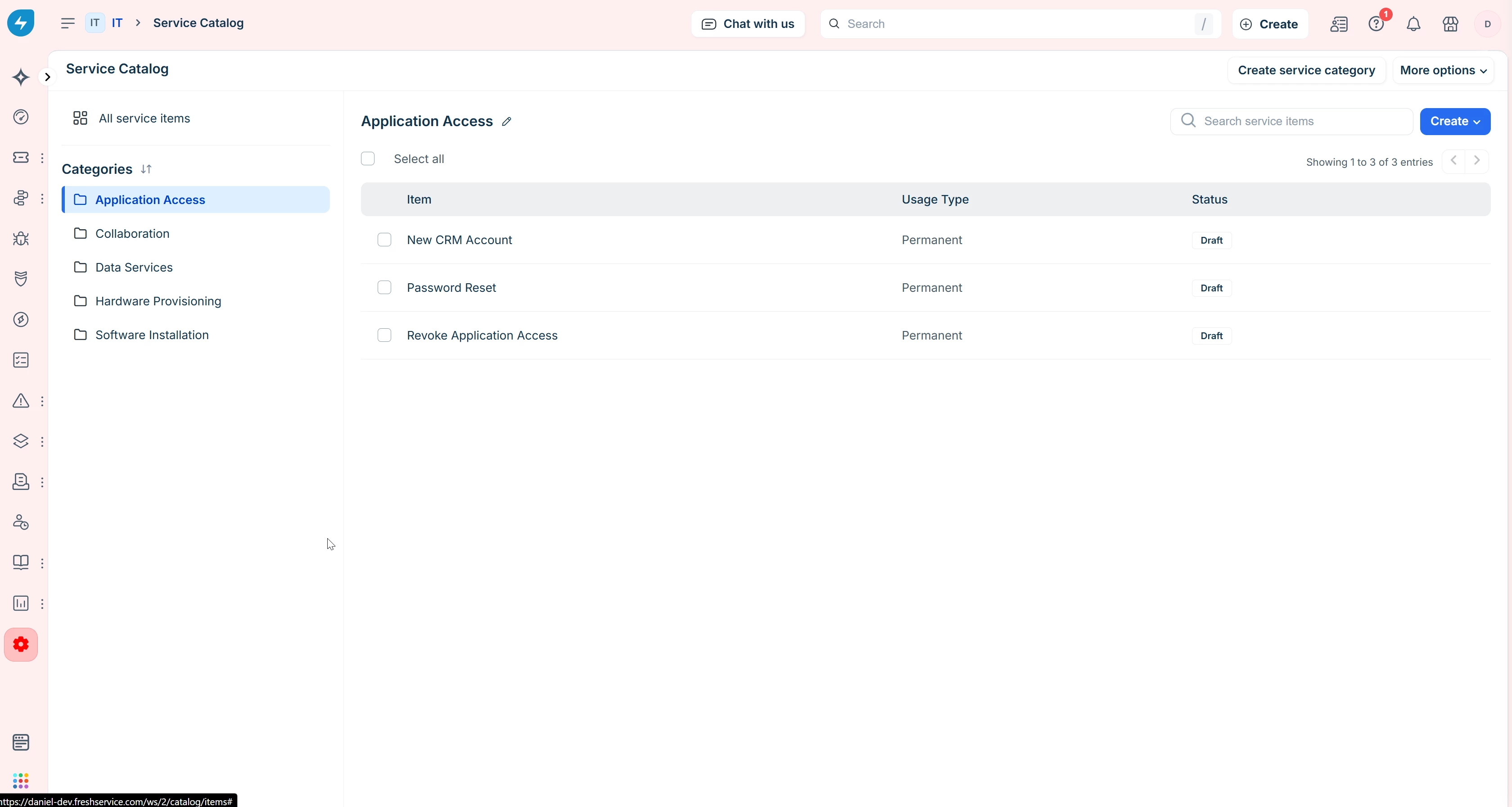This screenshot has width=1512, height=807.
Task: Click the pencil icon beside Application Access
Action: (506, 122)
